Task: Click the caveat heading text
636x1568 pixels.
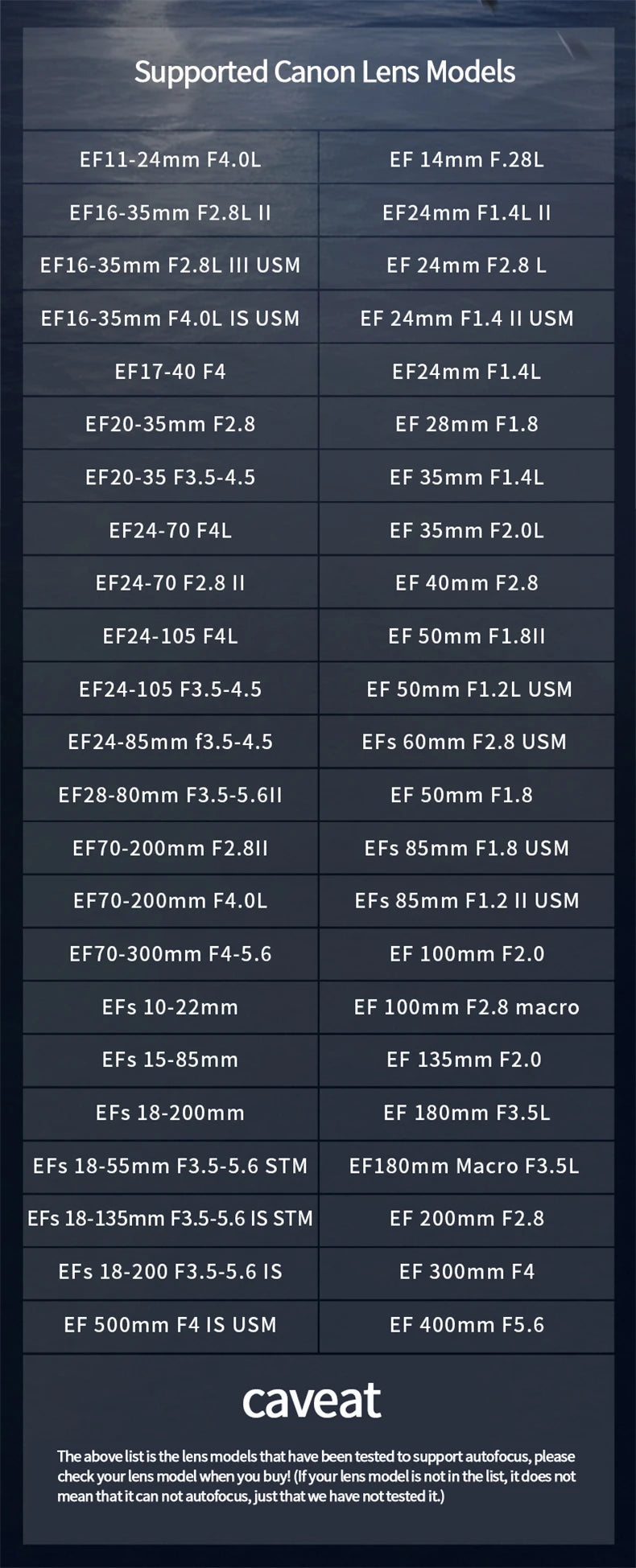Action: (312, 1401)
